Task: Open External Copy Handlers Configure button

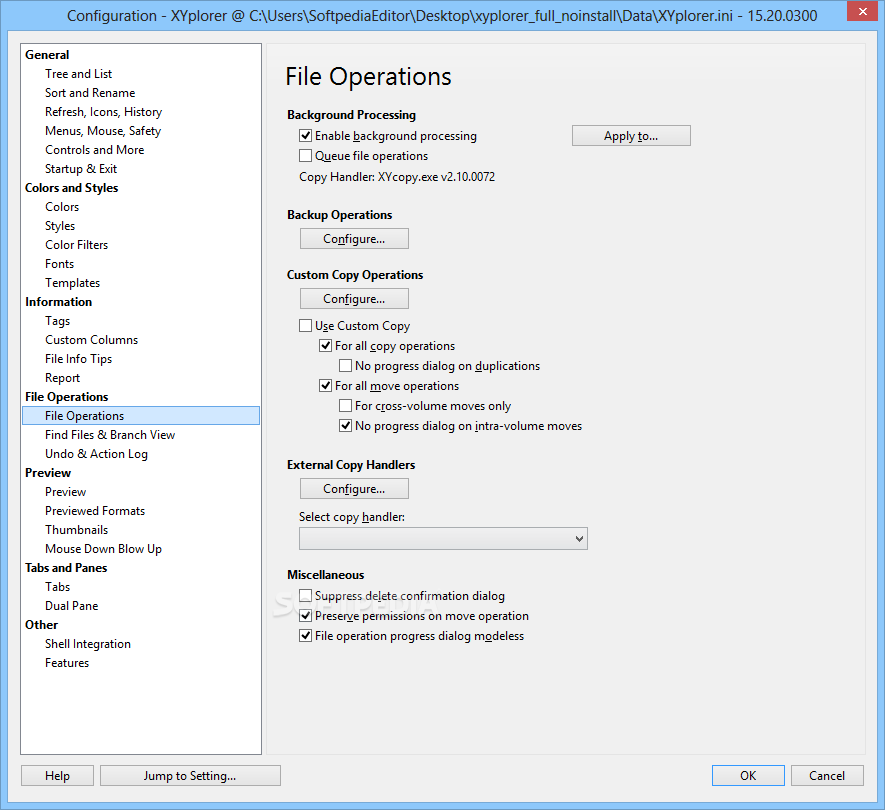Action: (x=354, y=489)
